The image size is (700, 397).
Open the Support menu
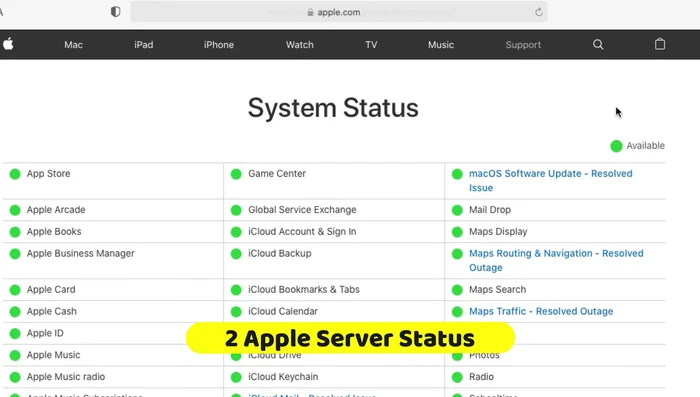[523, 45]
